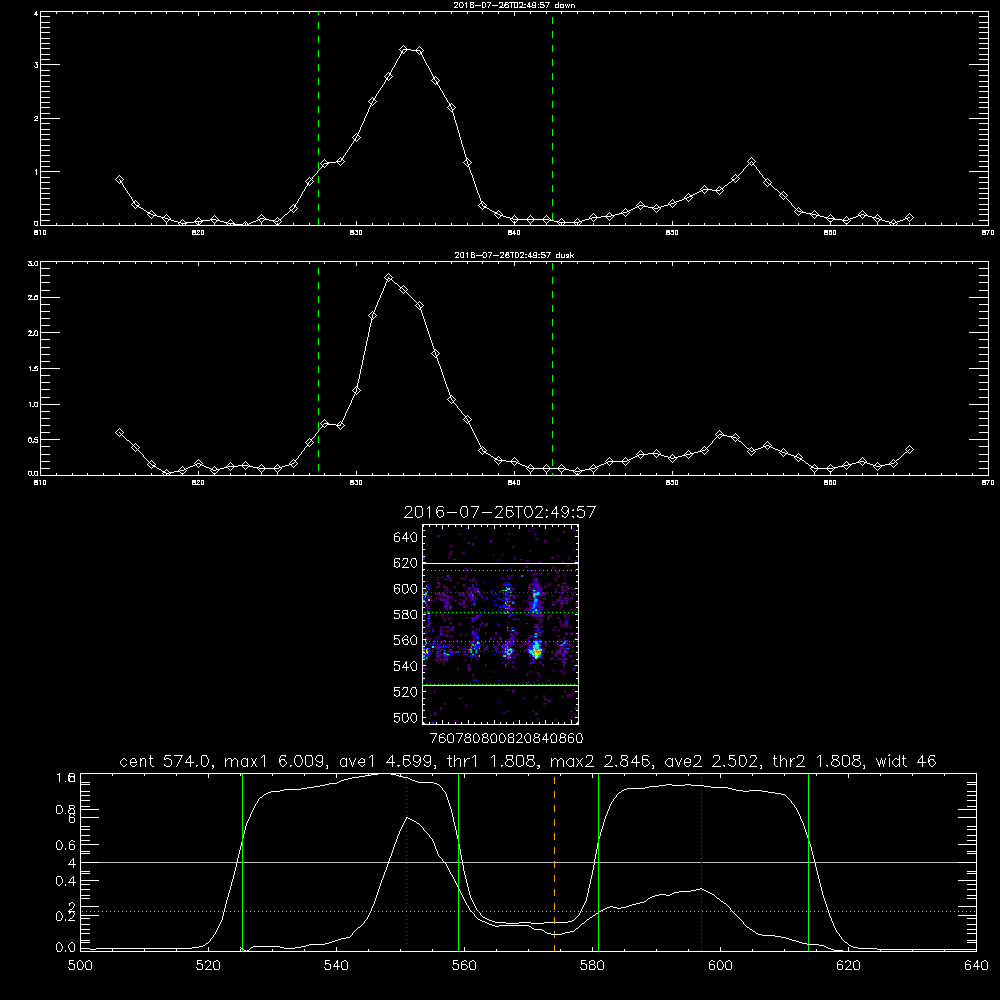Click the solid green line at 525

click(x=242, y=861)
